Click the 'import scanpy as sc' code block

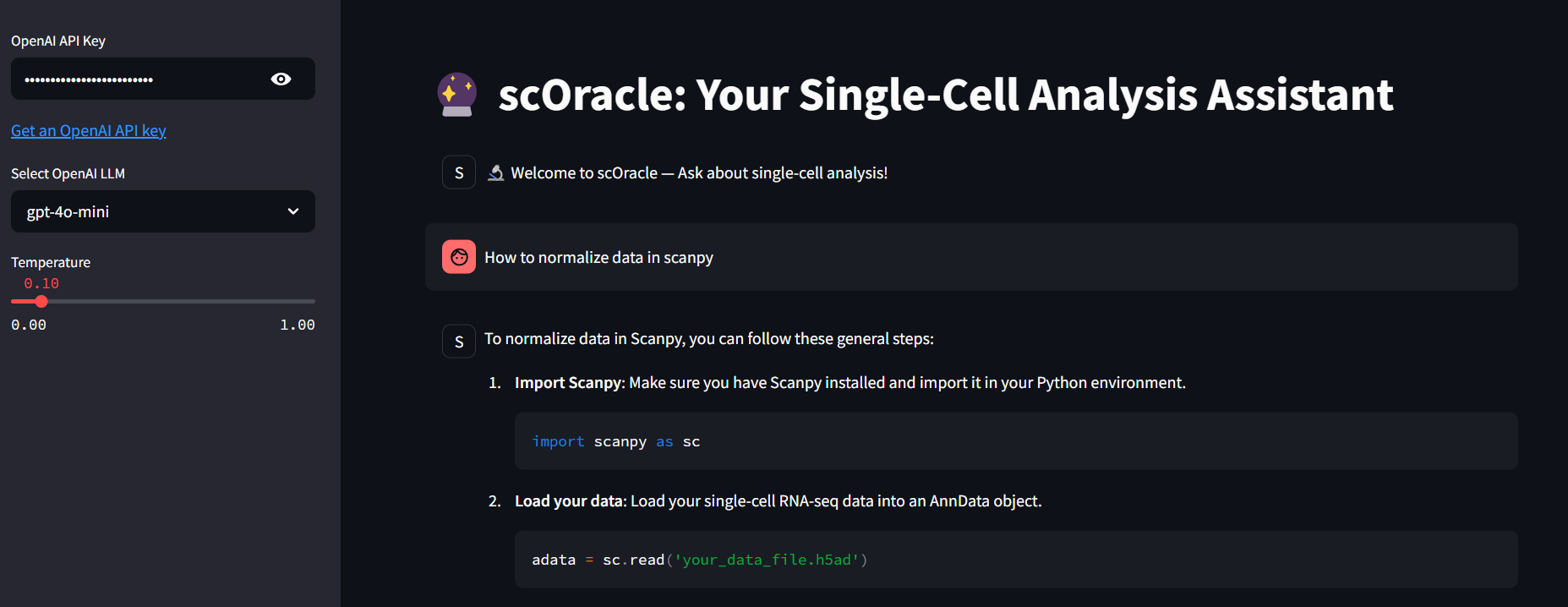1016,441
